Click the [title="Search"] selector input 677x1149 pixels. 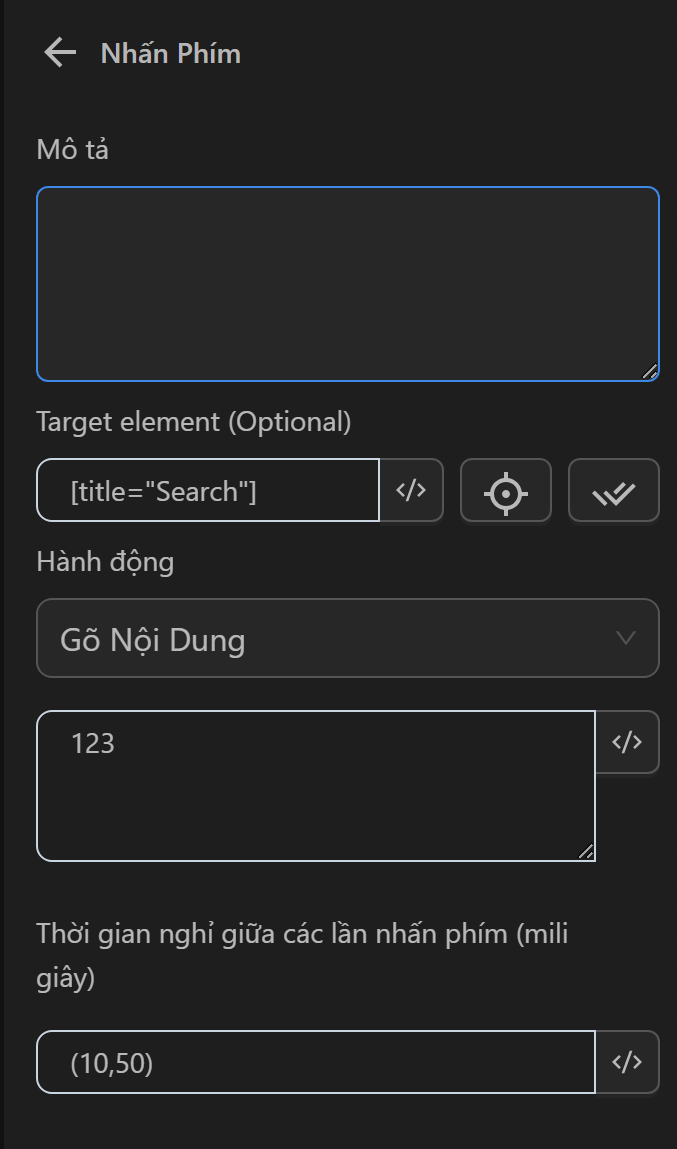coord(208,491)
